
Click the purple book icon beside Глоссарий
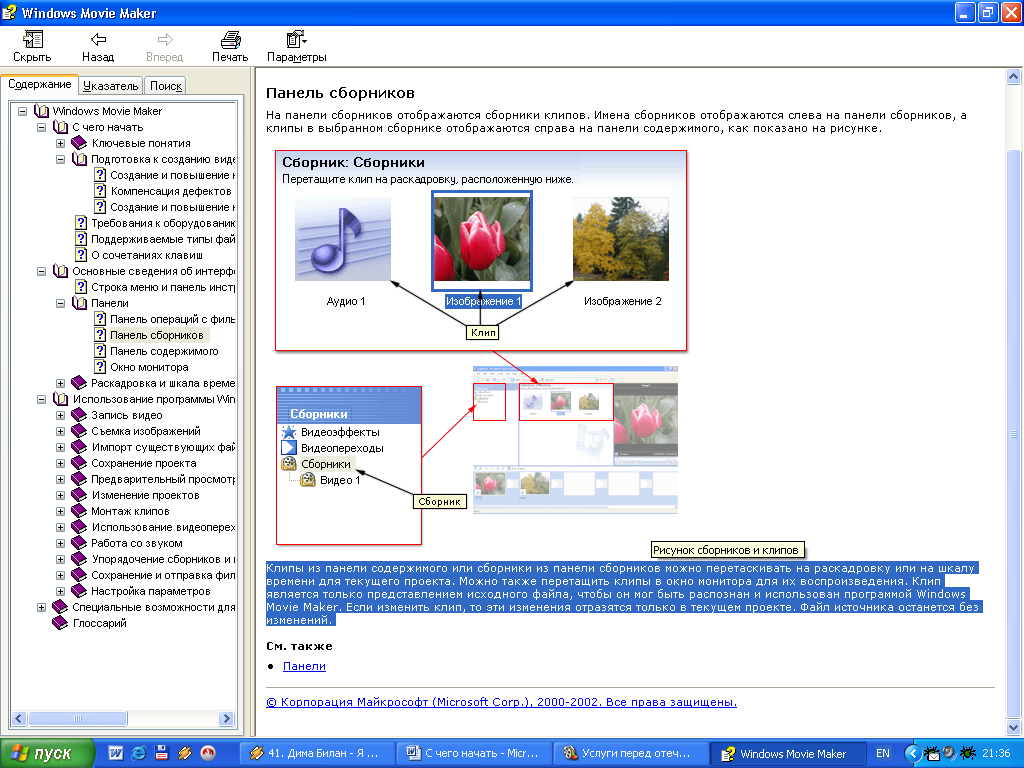(60, 623)
